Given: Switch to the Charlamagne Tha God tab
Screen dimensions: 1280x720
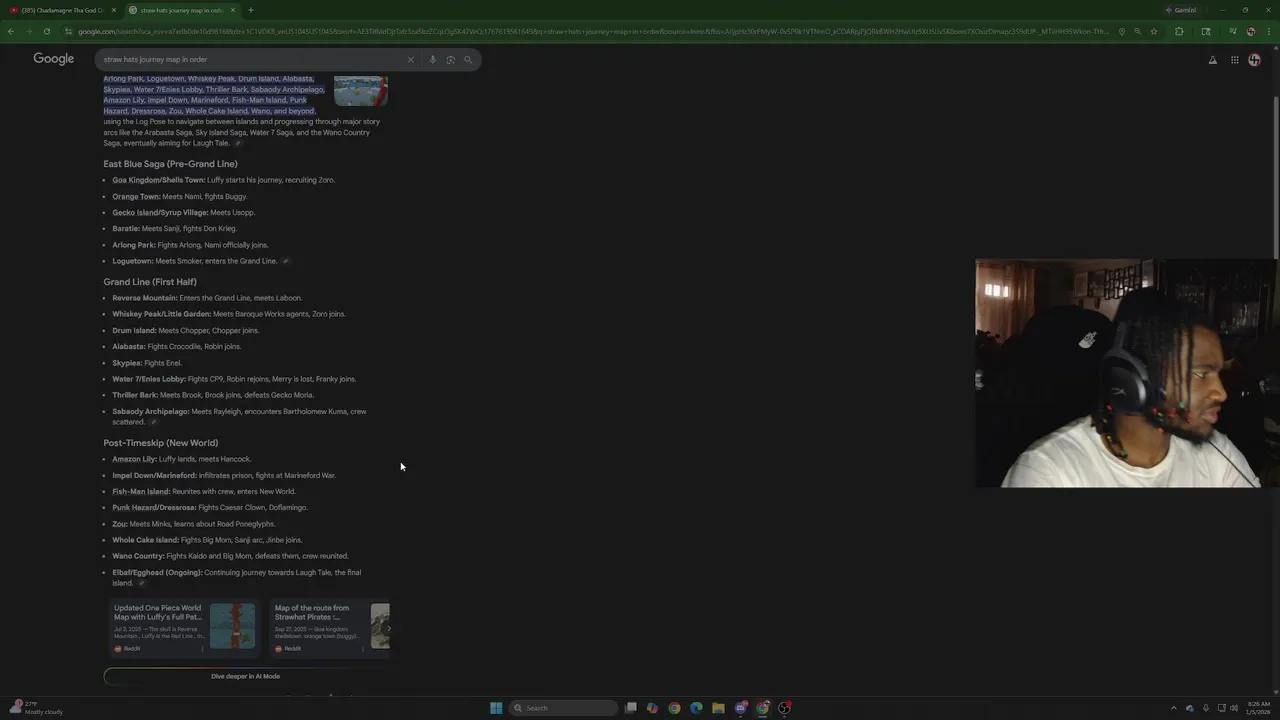Looking at the screenshot, I should click(60, 10).
